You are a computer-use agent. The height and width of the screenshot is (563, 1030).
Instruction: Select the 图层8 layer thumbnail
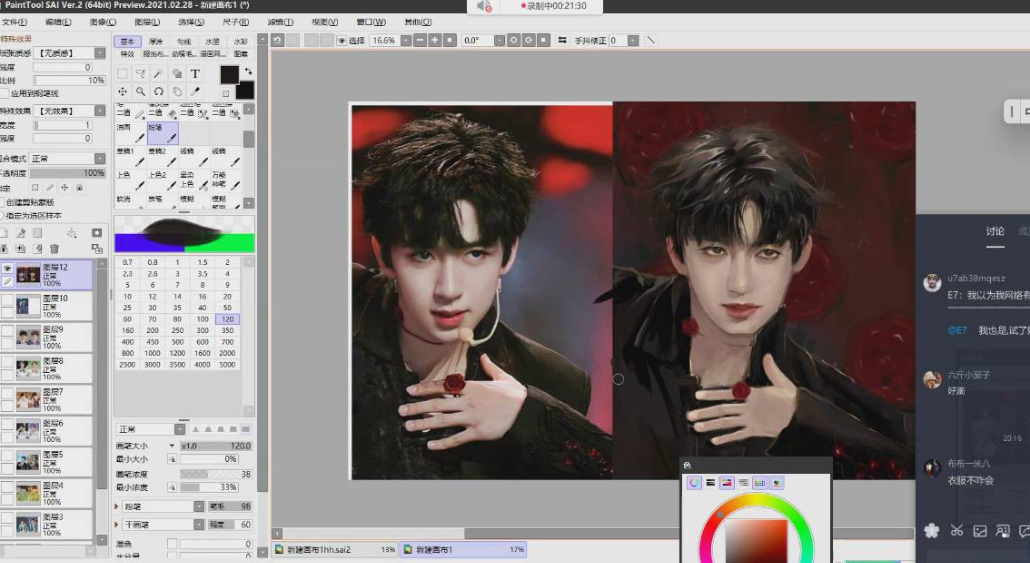28,369
